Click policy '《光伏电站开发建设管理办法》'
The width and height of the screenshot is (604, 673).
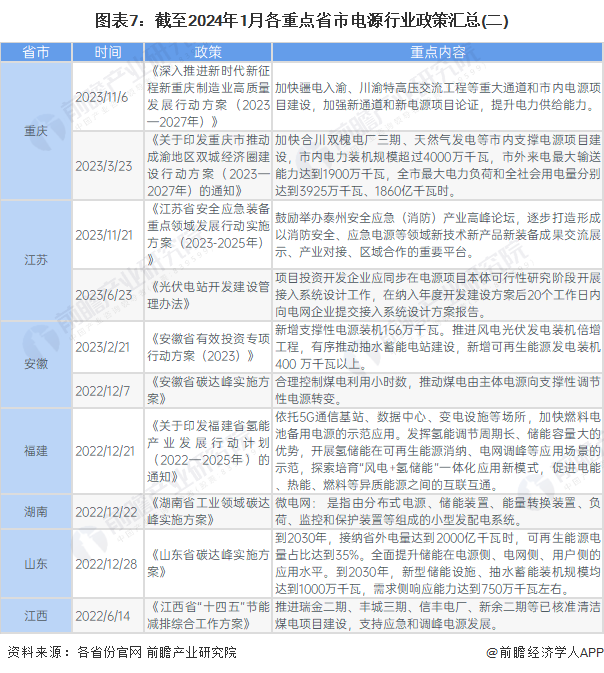pyautogui.click(x=208, y=295)
